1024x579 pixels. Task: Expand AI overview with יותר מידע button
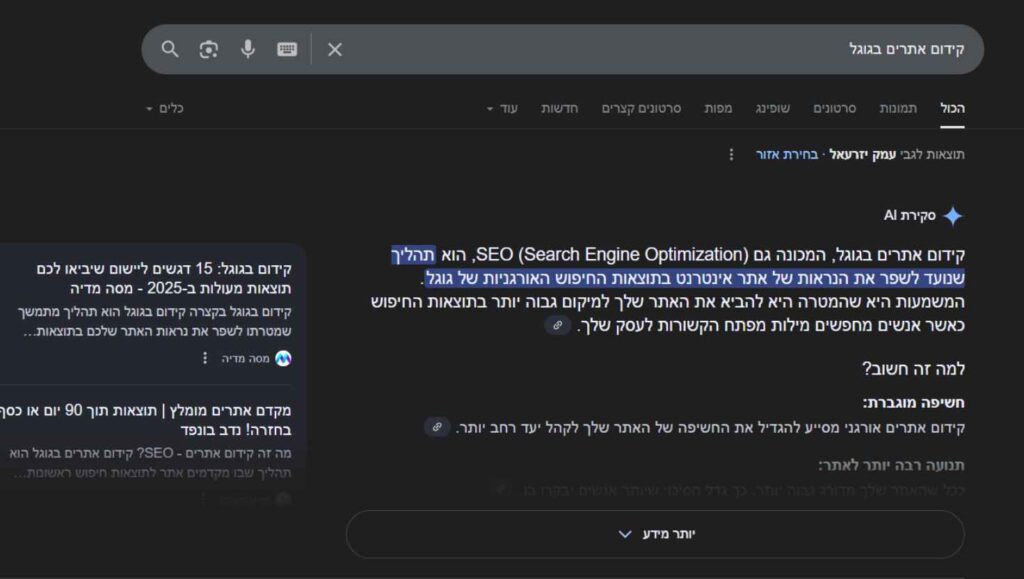click(x=655, y=534)
